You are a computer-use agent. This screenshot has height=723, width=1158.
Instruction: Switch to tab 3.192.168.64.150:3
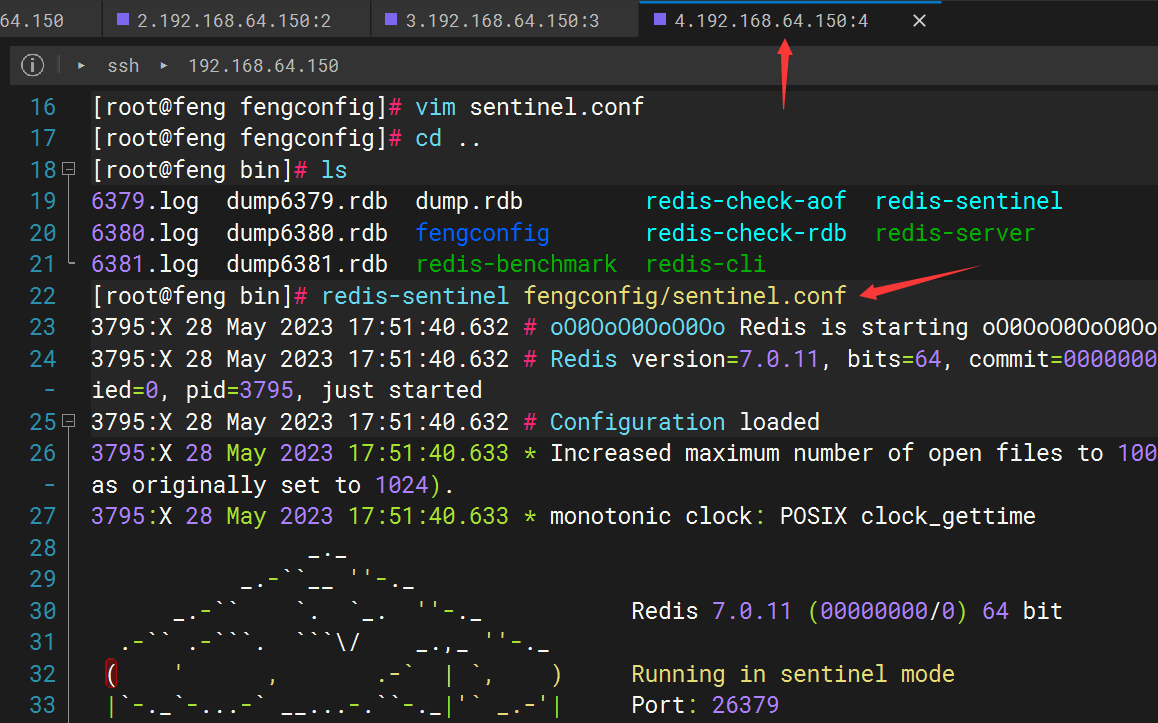click(x=504, y=20)
